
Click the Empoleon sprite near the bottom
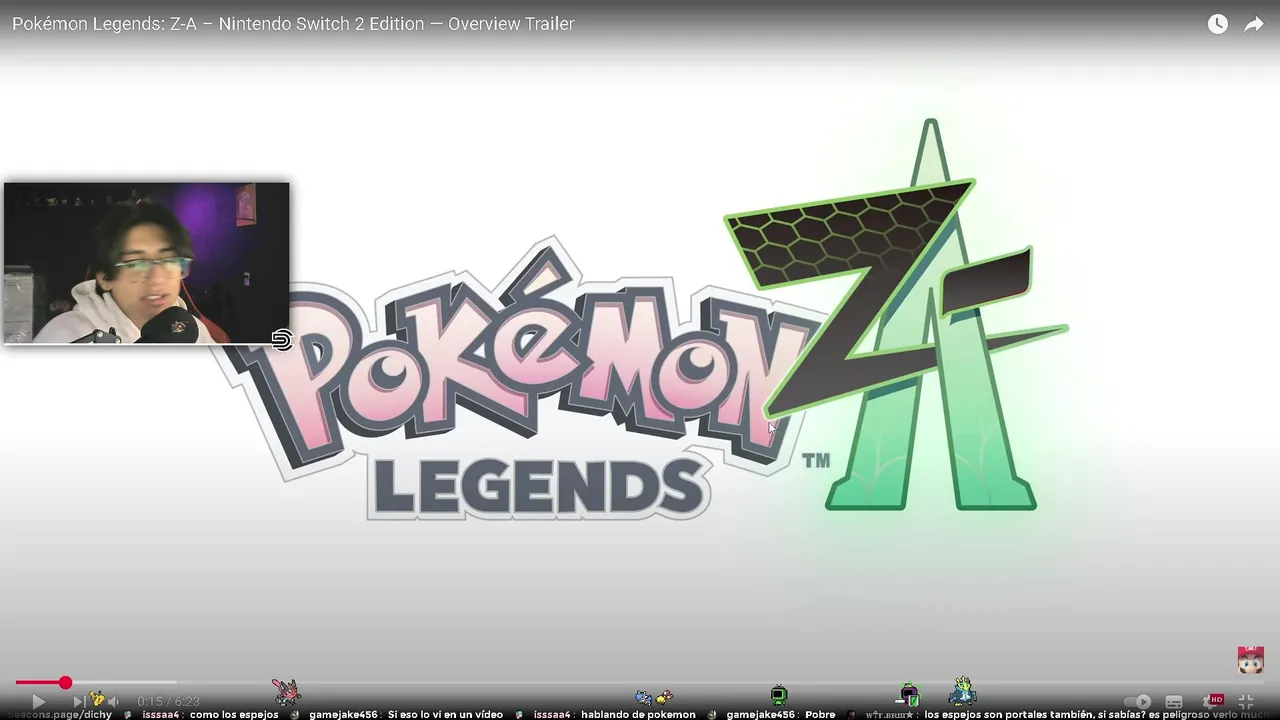coord(962,691)
